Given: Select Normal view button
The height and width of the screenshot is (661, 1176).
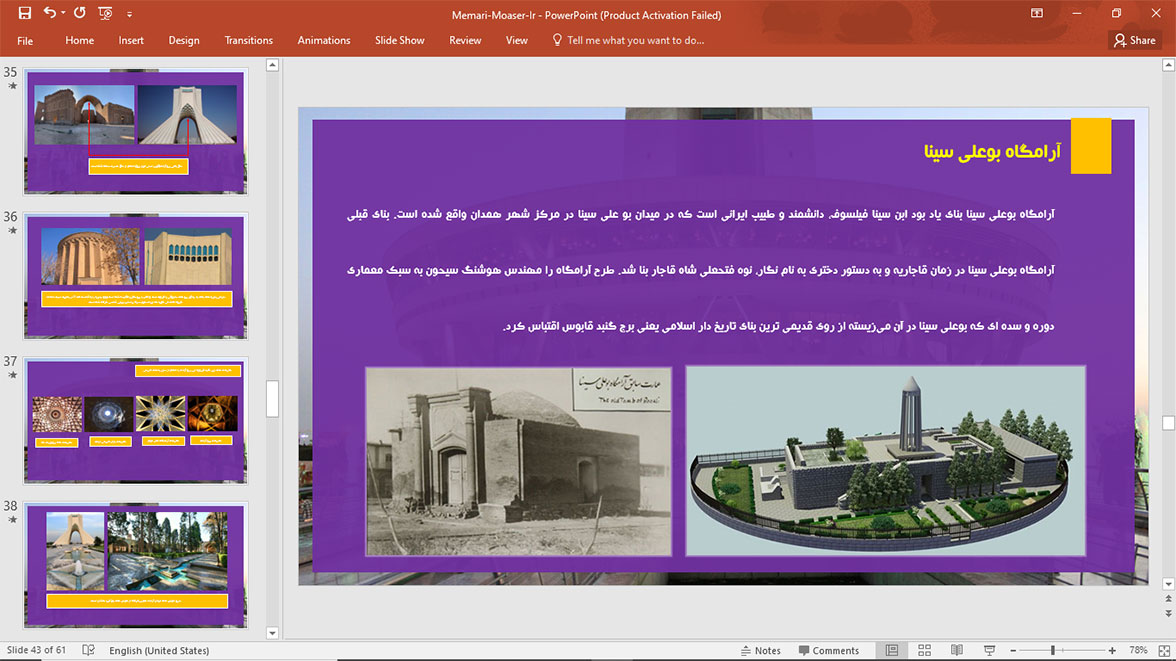Looking at the screenshot, I should [x=892, y=650].
